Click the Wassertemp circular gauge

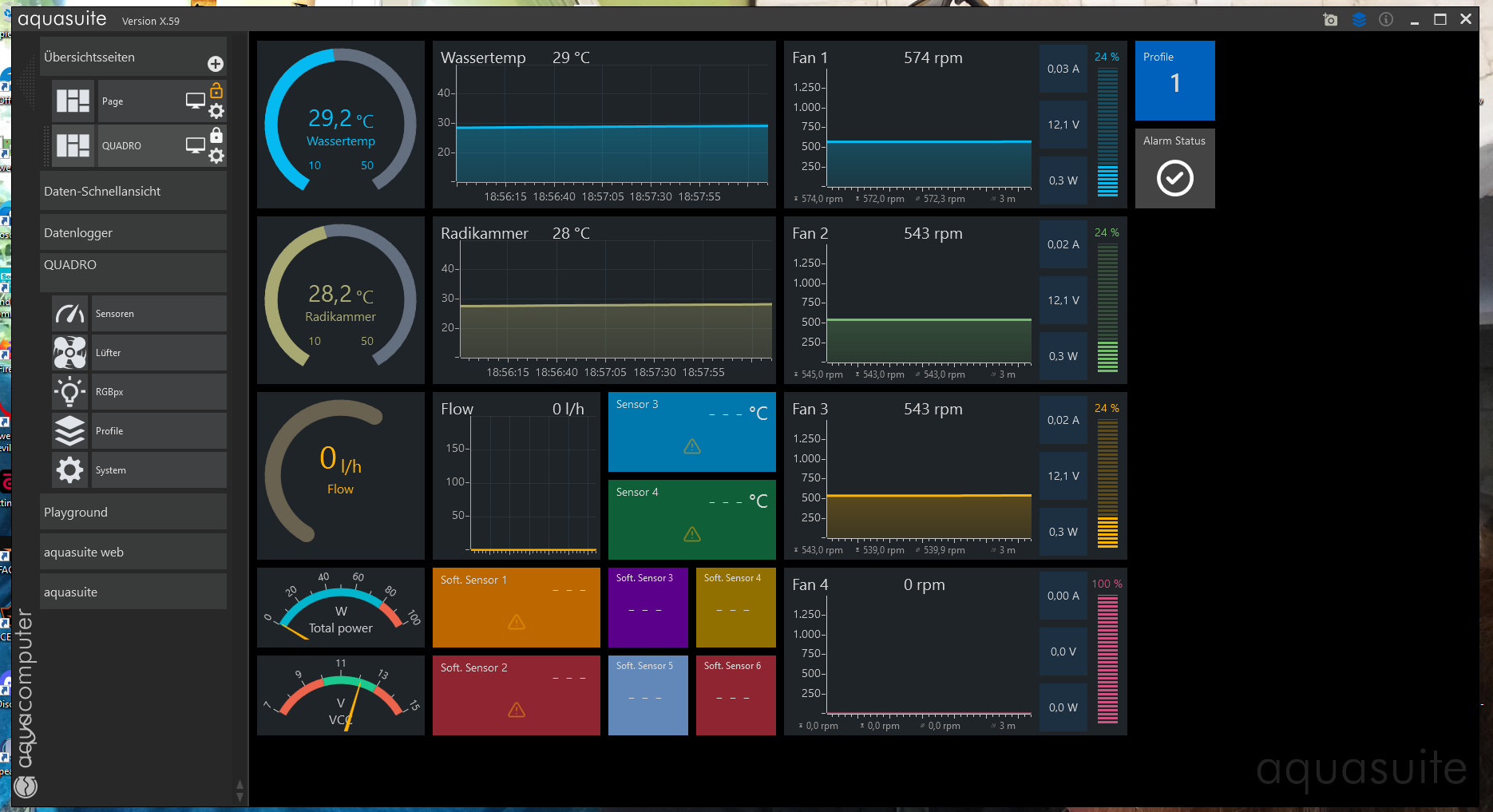[x=341, y=125]
